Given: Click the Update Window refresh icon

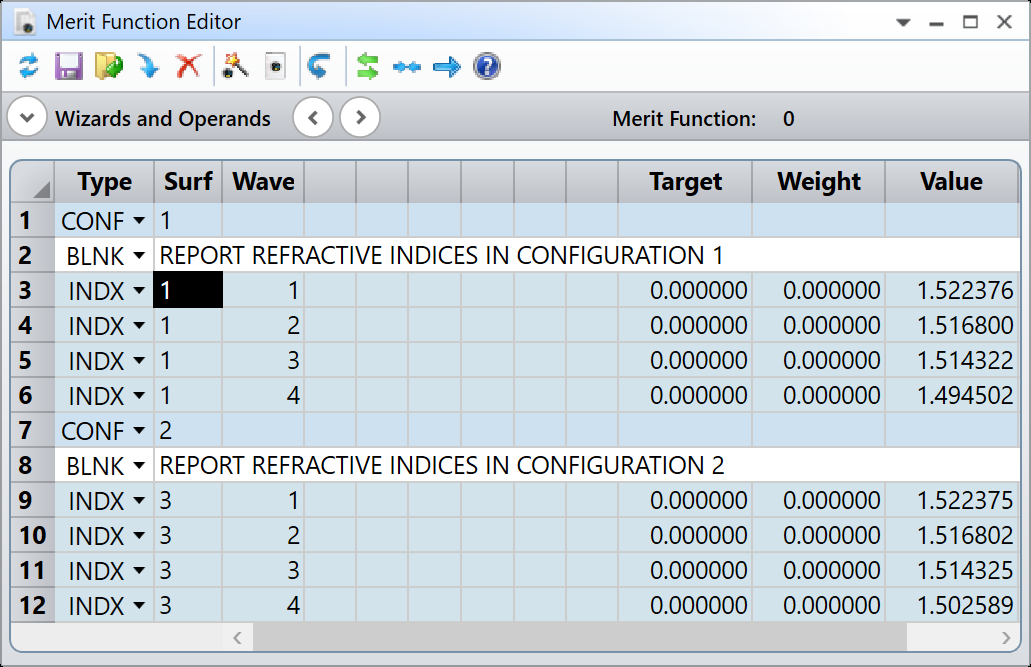Looking at the screenshot, I should [x=29, y=67].
